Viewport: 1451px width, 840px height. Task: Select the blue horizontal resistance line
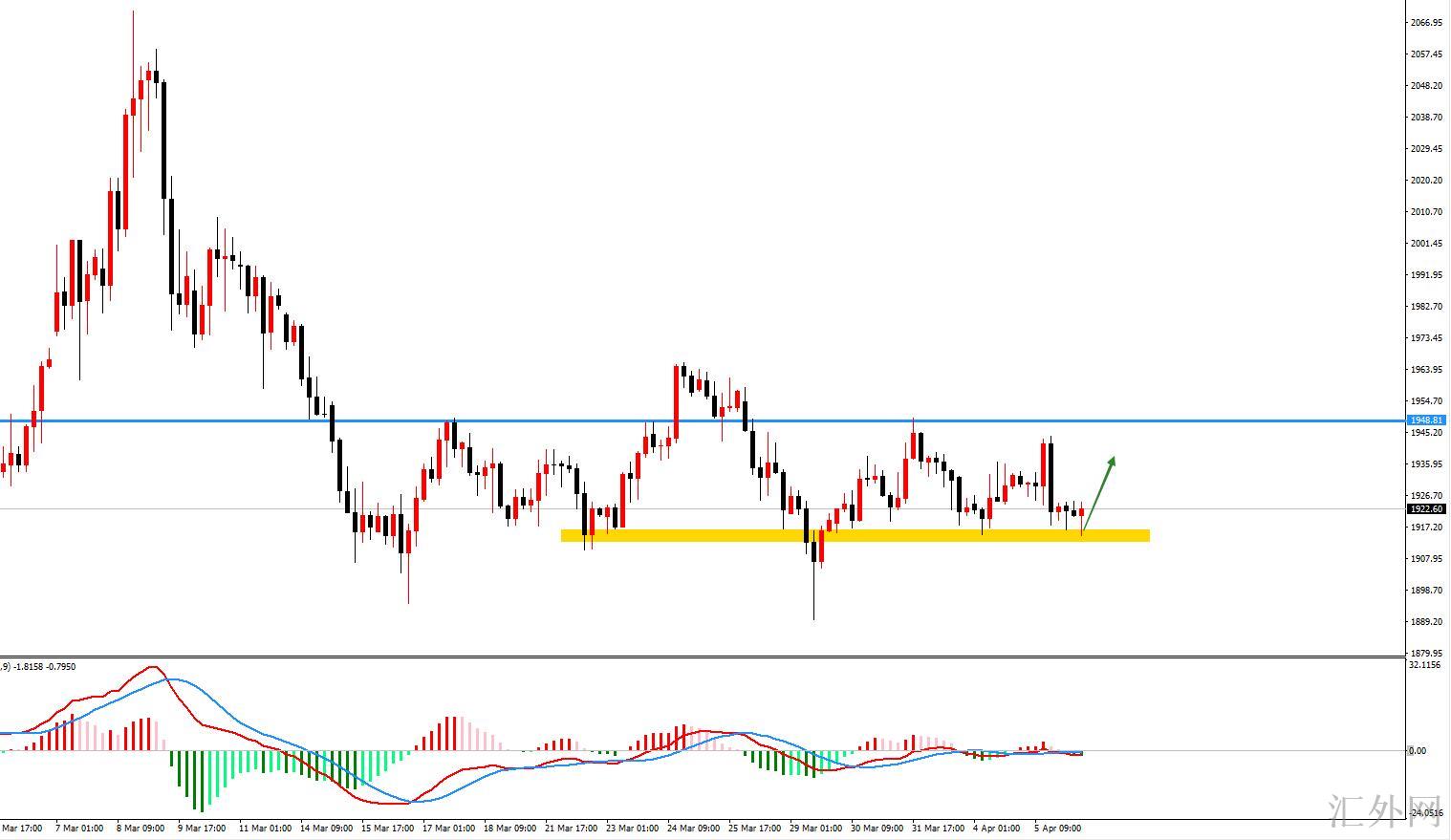coord(704,420)
